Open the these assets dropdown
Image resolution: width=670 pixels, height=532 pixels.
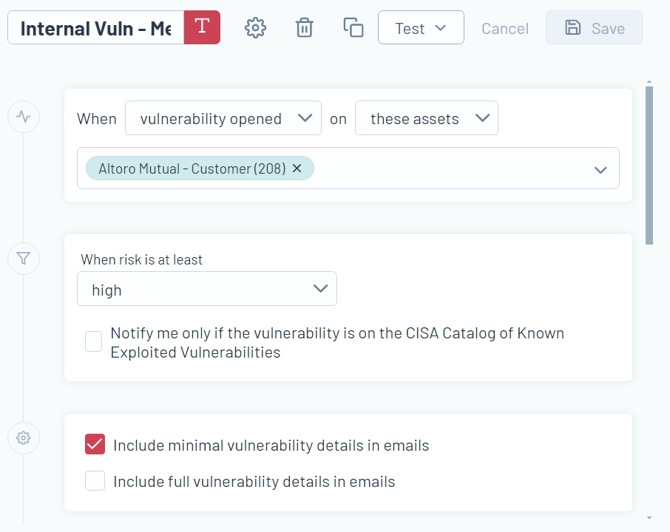coord(426,118)
